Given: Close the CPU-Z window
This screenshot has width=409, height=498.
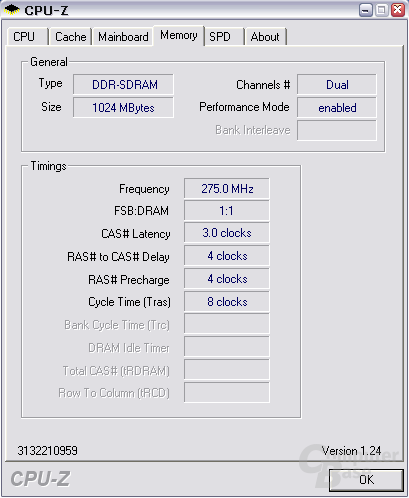Looking at the screenshot, I should pos(398,10).
